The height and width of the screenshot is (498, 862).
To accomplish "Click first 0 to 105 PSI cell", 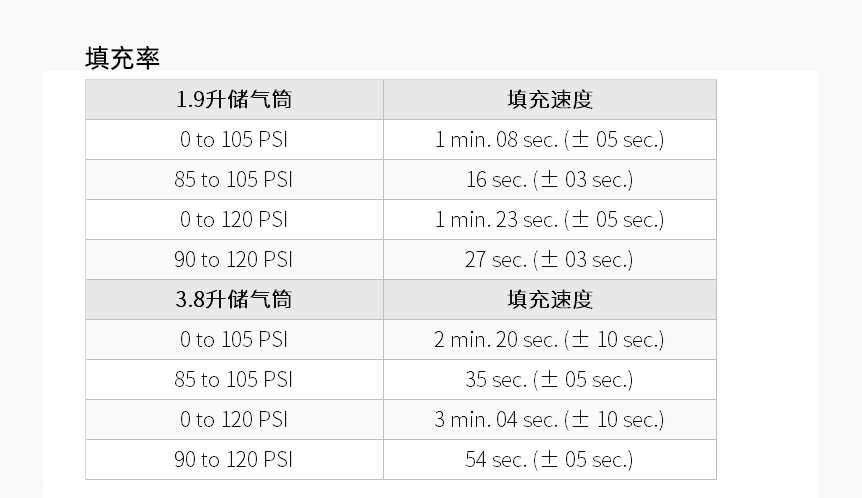I will [x=234, y=140].
